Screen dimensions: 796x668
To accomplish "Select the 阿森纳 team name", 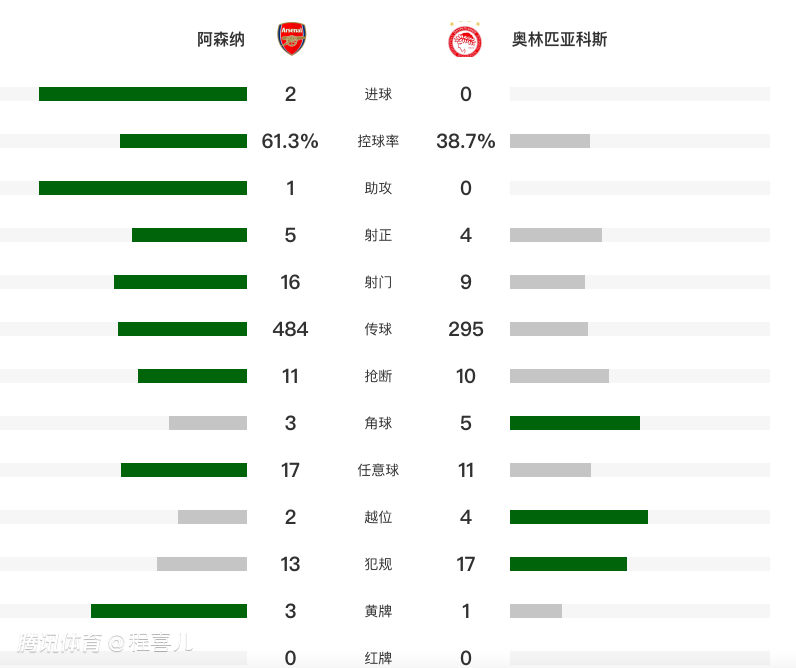I will click(x=221, y=40).
